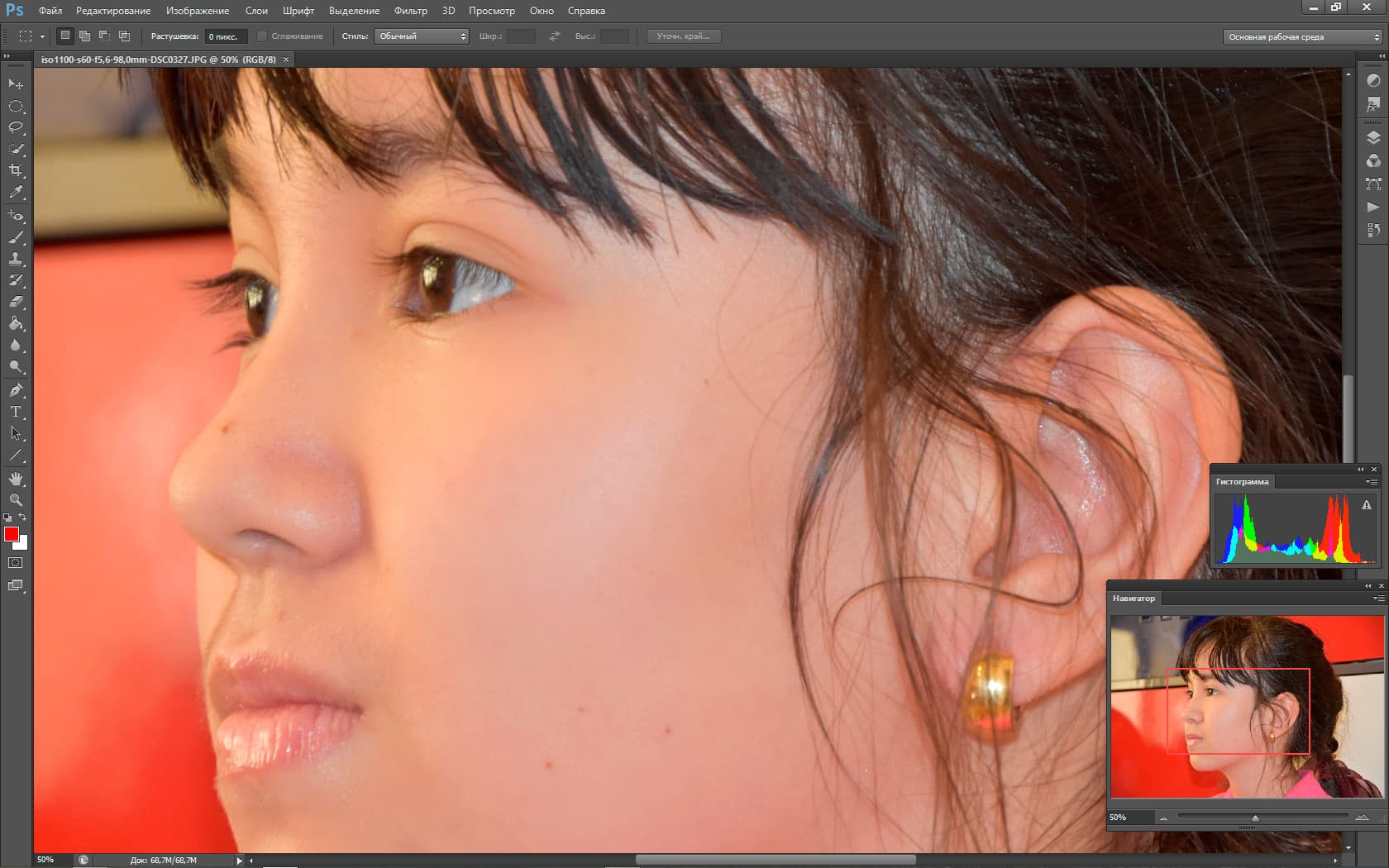
Task: Swap width and height values button
Action: pos(555,36)
